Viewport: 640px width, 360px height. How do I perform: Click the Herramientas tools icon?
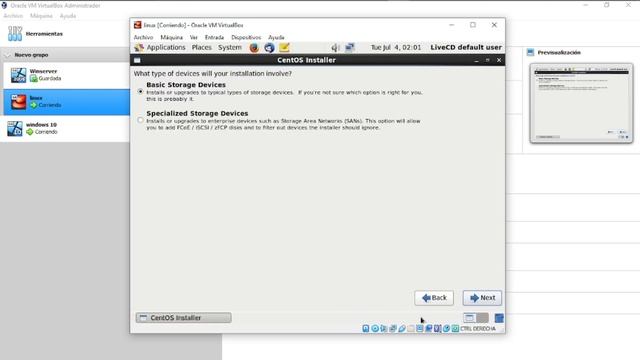(x=15, y=34)
